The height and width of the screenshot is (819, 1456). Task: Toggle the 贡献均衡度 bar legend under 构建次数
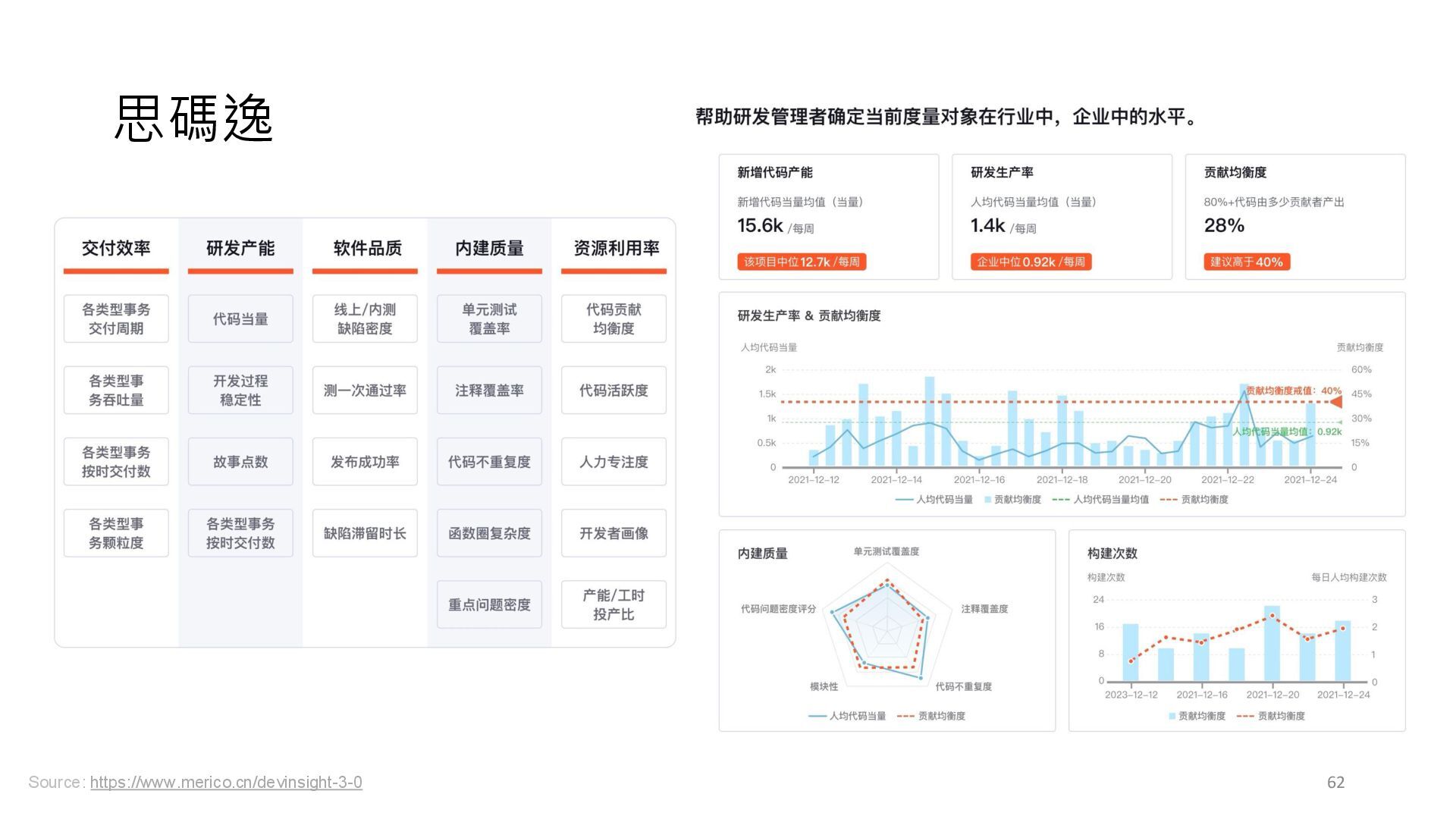coord(1197,716)
